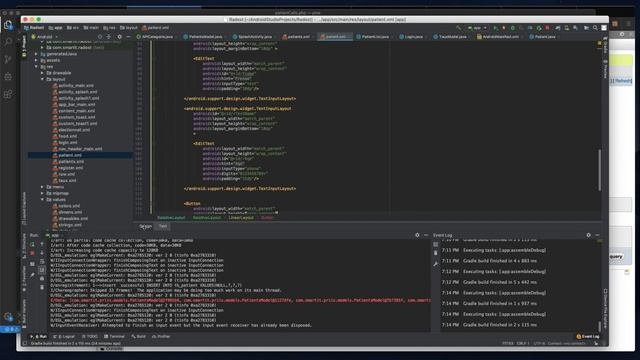Open the 6: Logcat tool window button

(64, 337)
